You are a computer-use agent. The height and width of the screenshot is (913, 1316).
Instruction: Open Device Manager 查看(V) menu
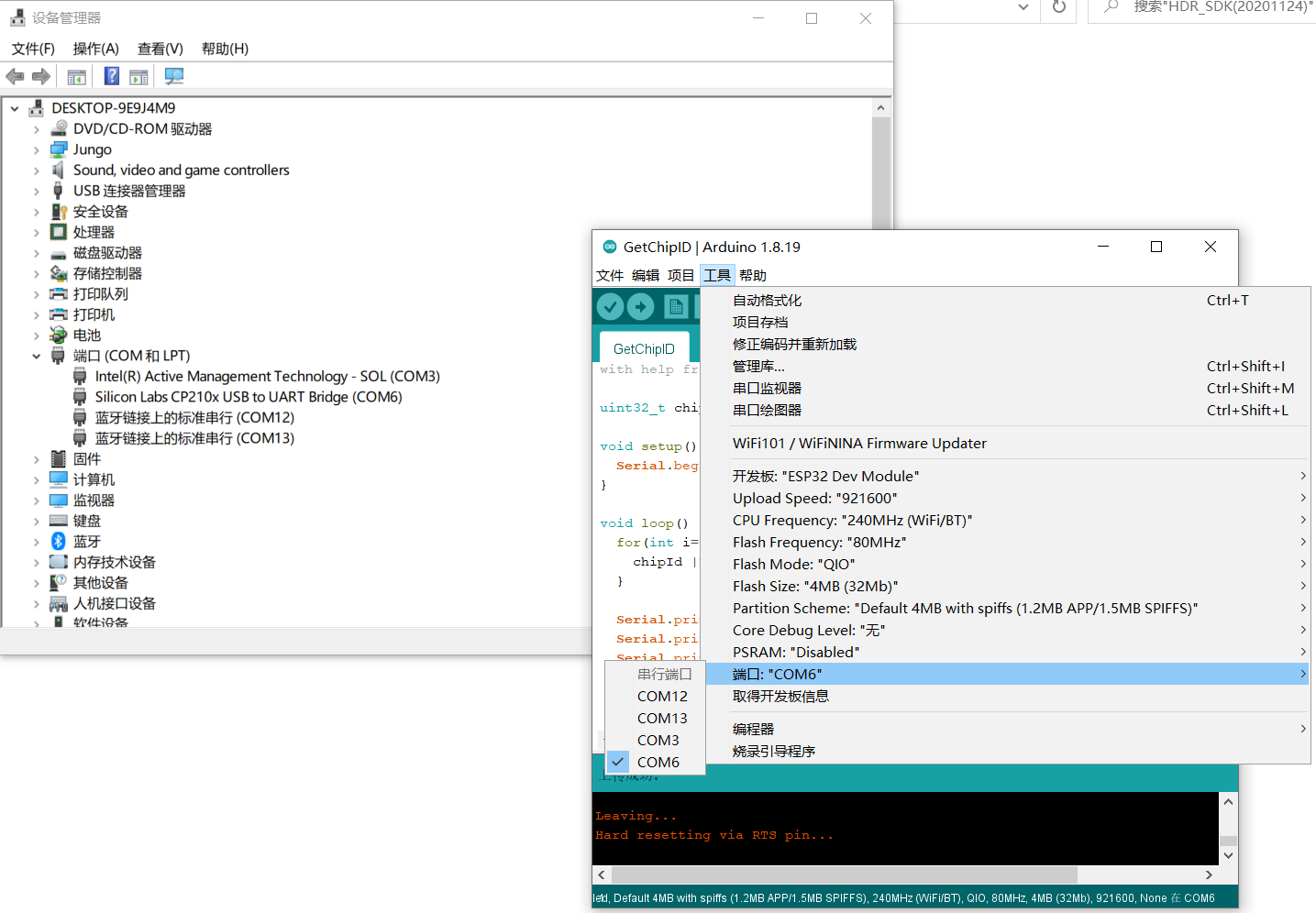[x=160, y=49]
